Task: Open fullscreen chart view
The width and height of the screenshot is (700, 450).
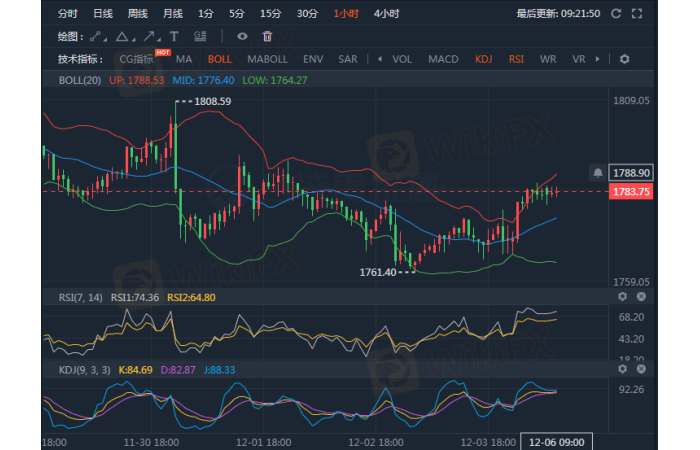Action: 639,14
